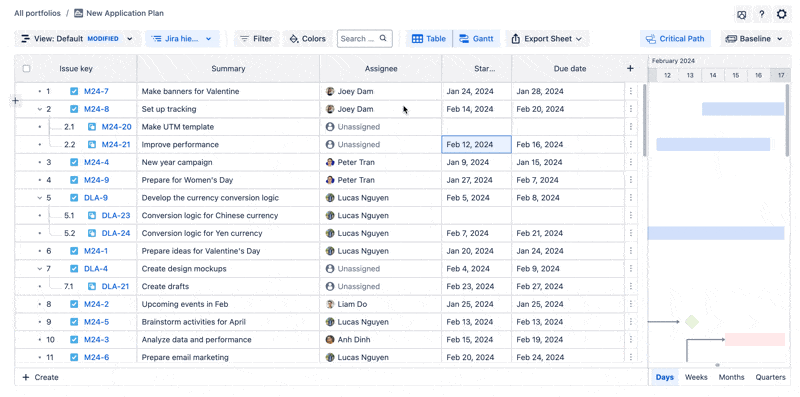Click blue Gantt bar for DLA-24
The image size is (800, 397).
[716, 233]
